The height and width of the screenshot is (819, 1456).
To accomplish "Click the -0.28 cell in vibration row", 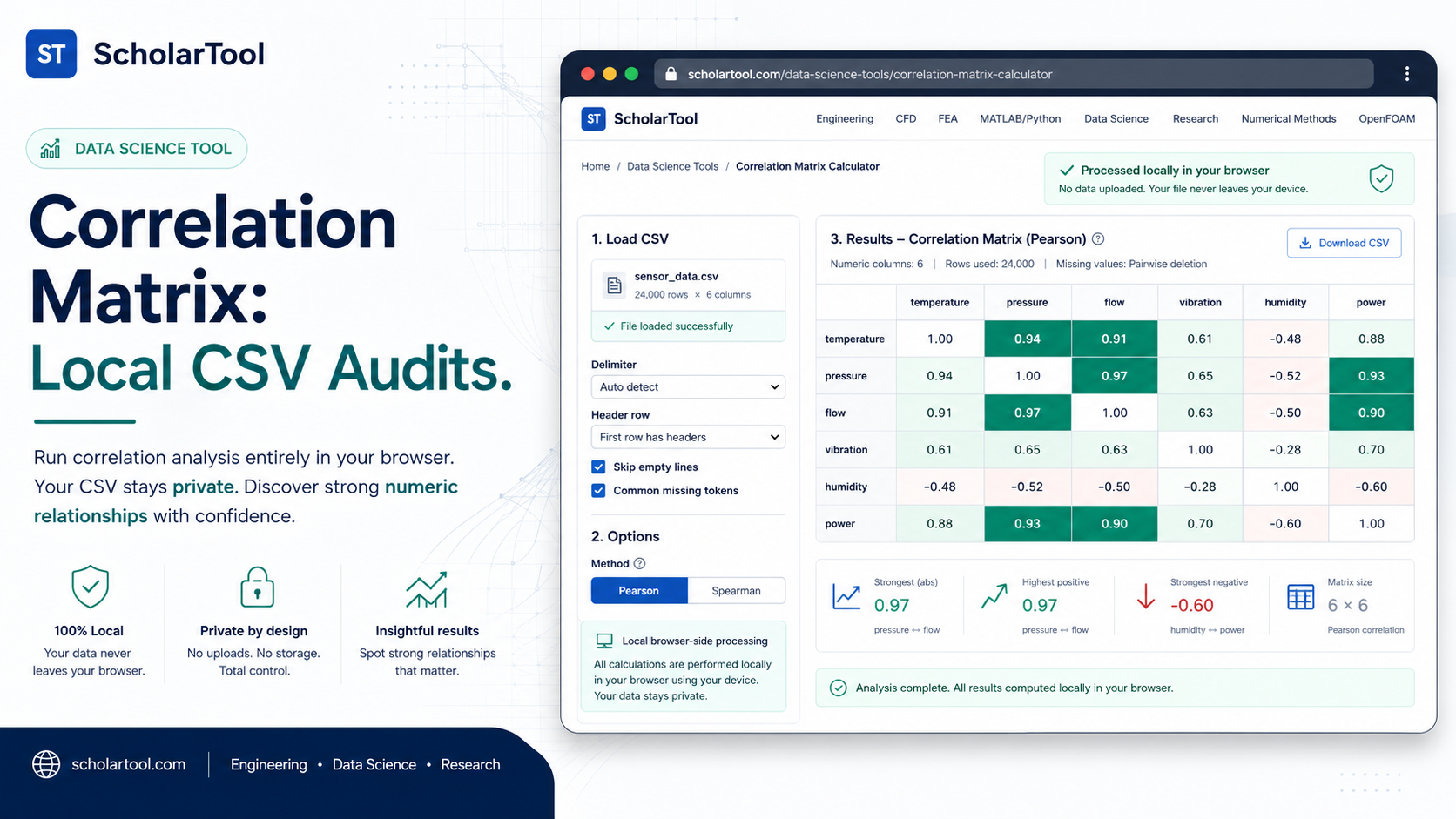I will point(1286,450).
